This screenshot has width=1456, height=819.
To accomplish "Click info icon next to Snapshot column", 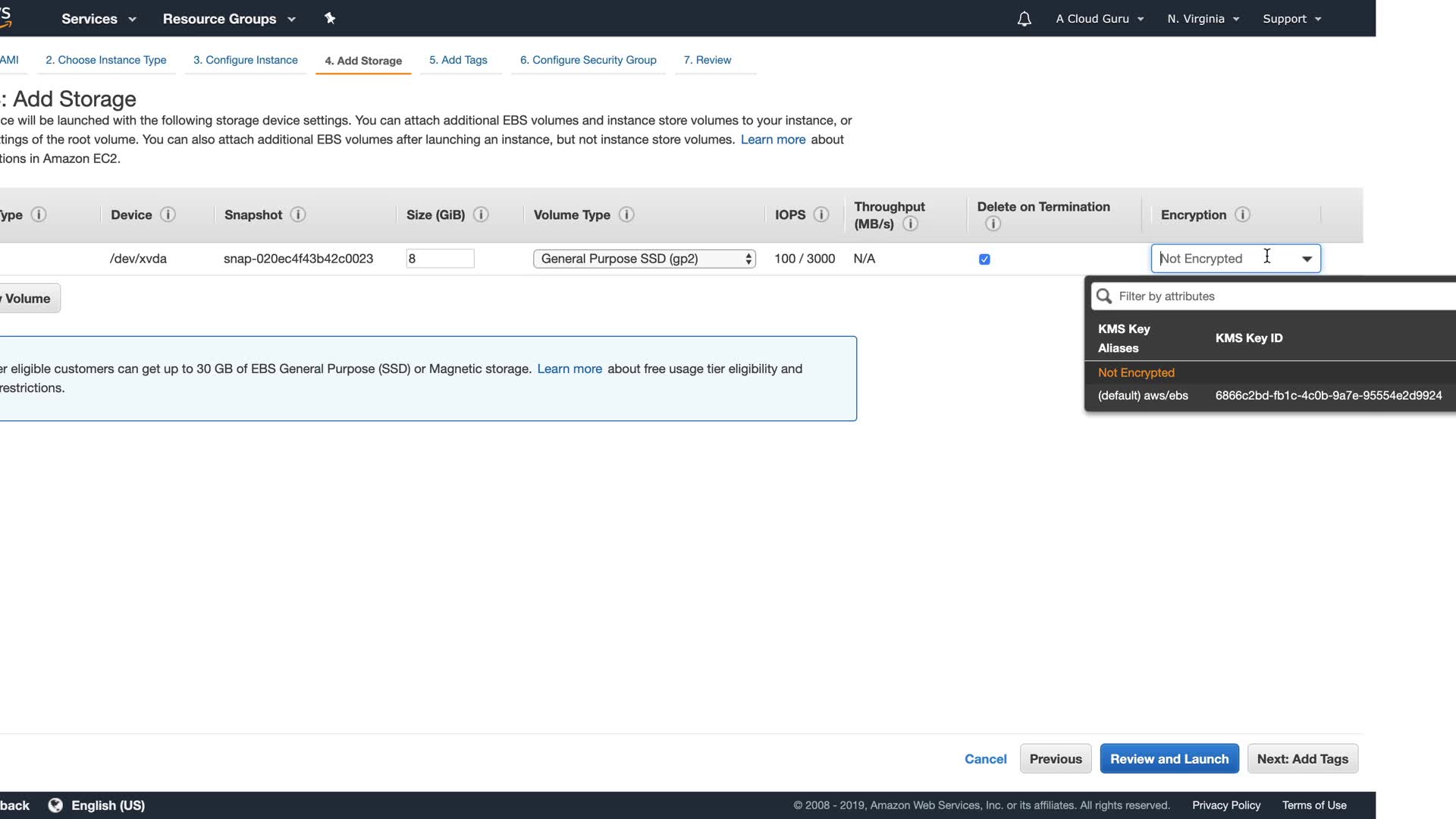I will 298,215.
